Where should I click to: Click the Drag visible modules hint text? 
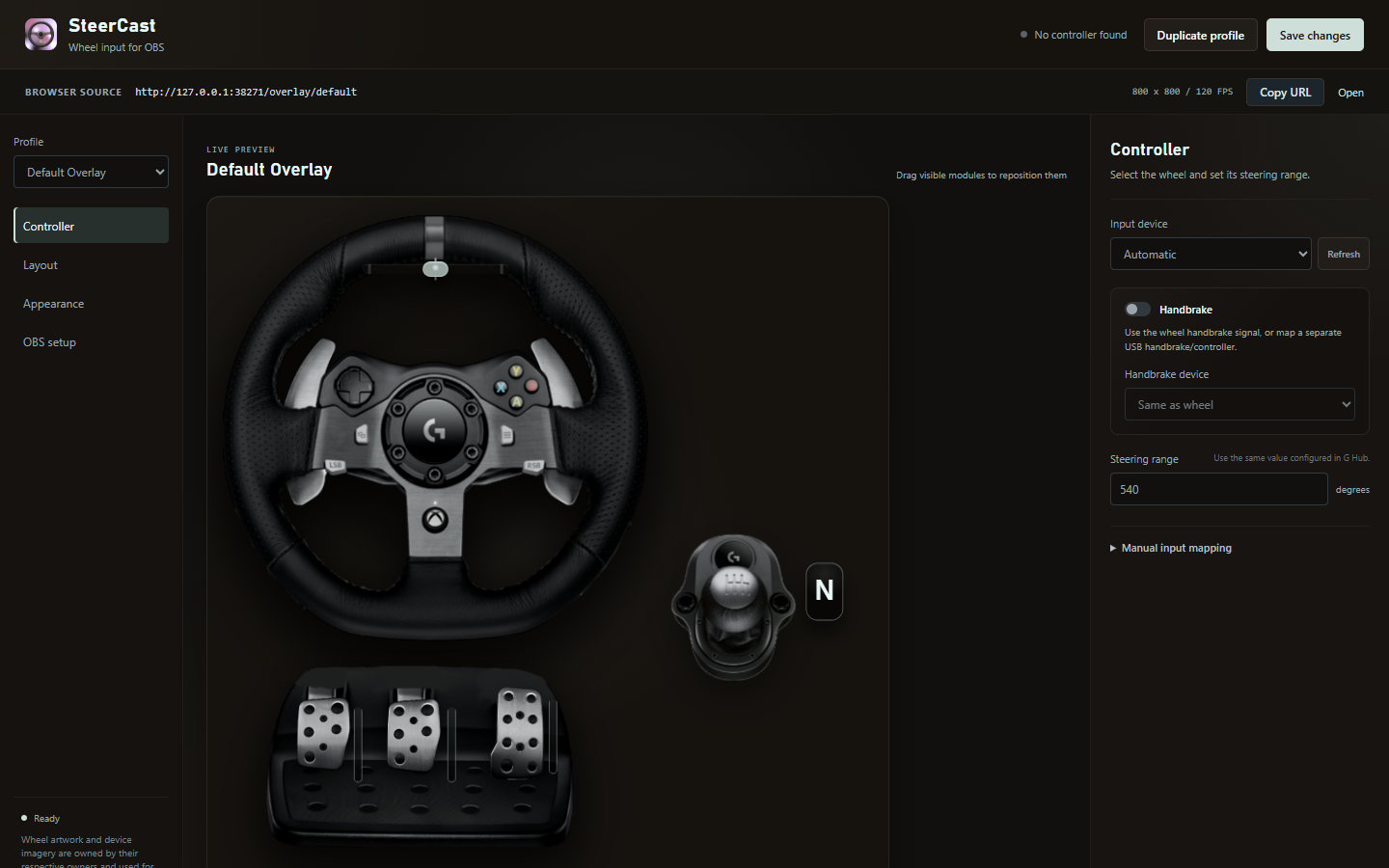(981, 176)
